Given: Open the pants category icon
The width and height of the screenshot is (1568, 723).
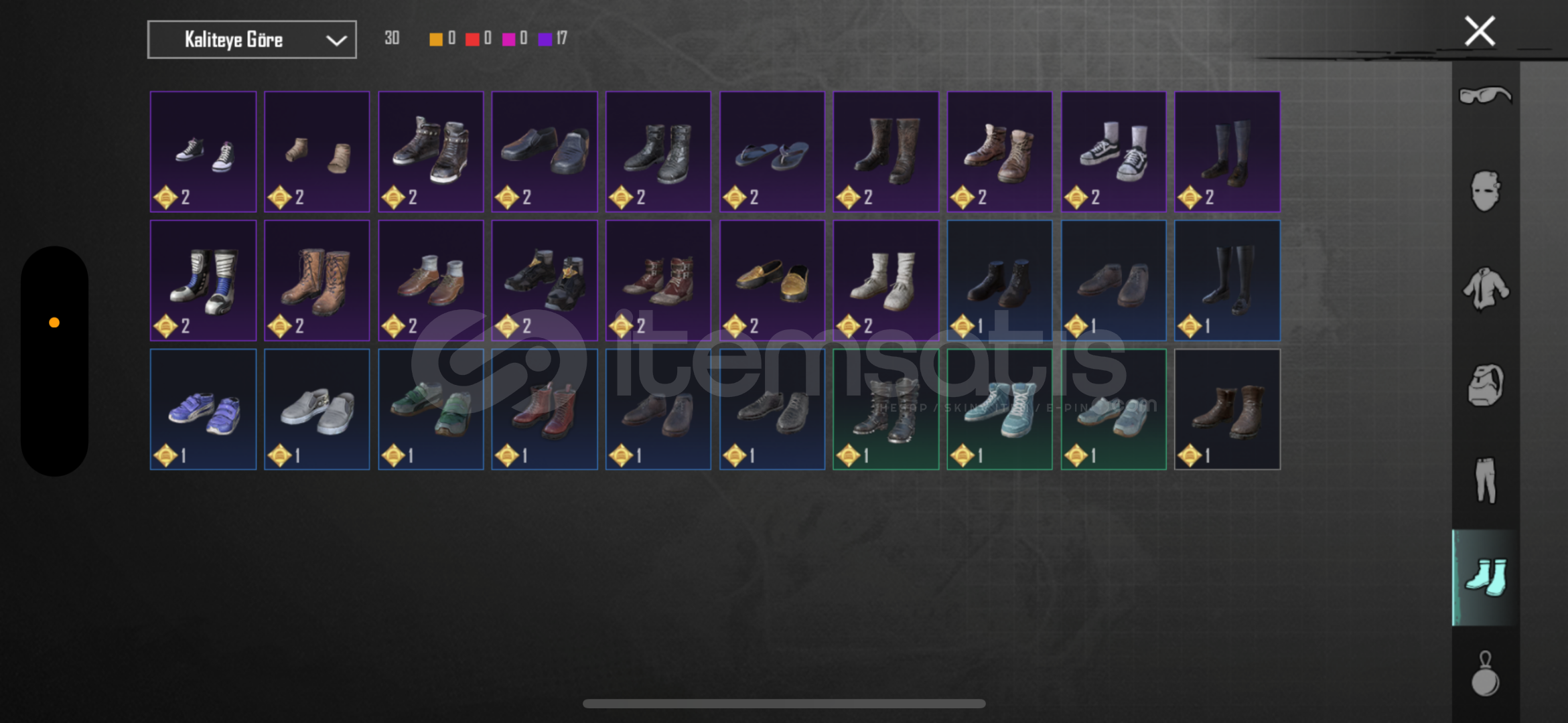Looking at the screenshot, I should pyautogui.click(x=1485, y=480).
